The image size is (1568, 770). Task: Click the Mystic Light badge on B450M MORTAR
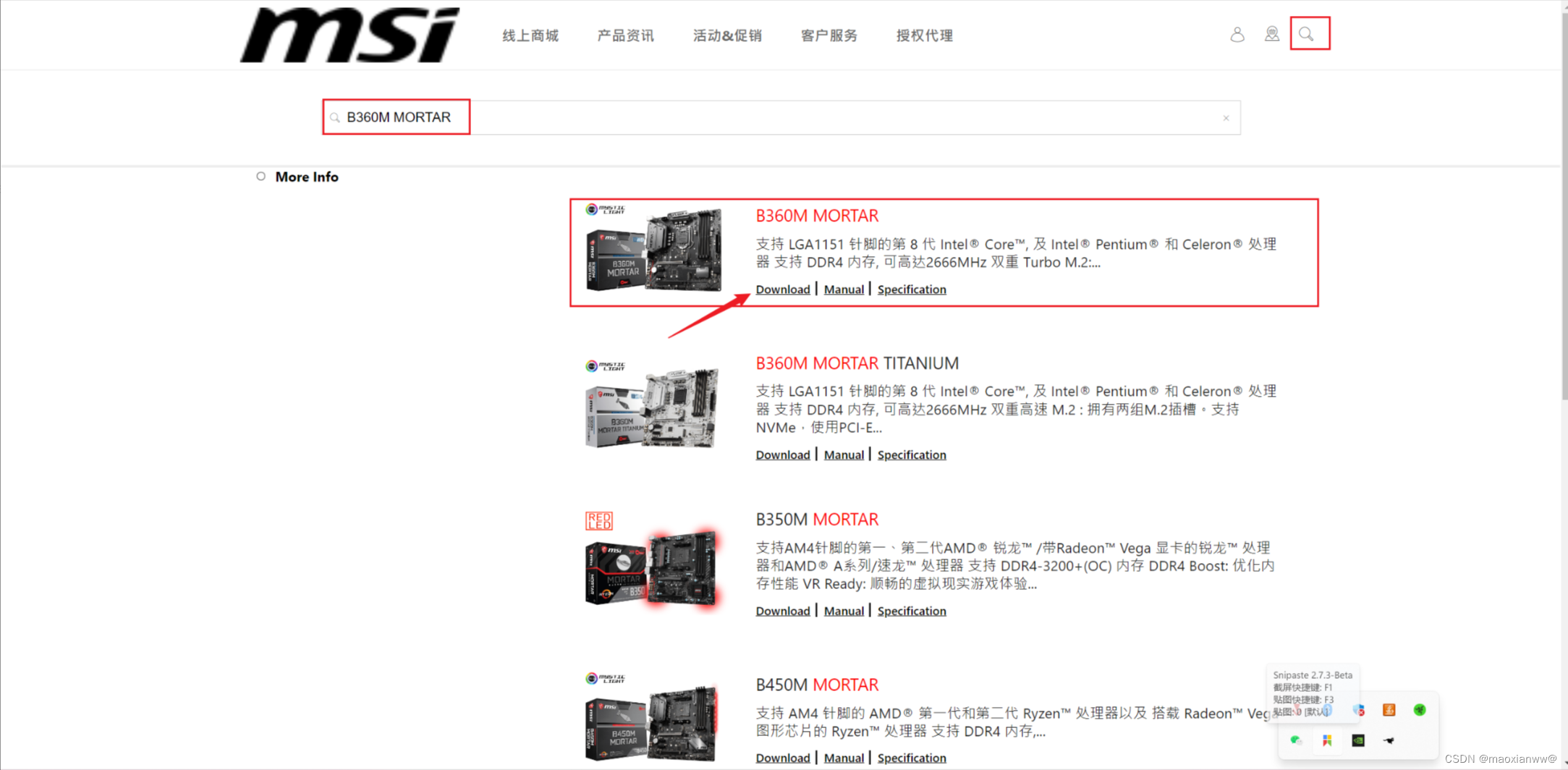[x=606, y=678]
